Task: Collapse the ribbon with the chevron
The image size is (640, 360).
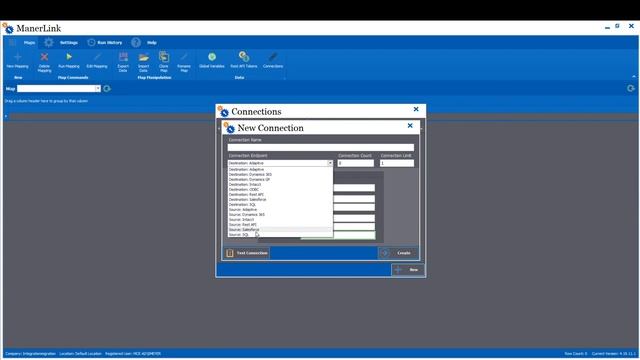Action: pos(634,77)
